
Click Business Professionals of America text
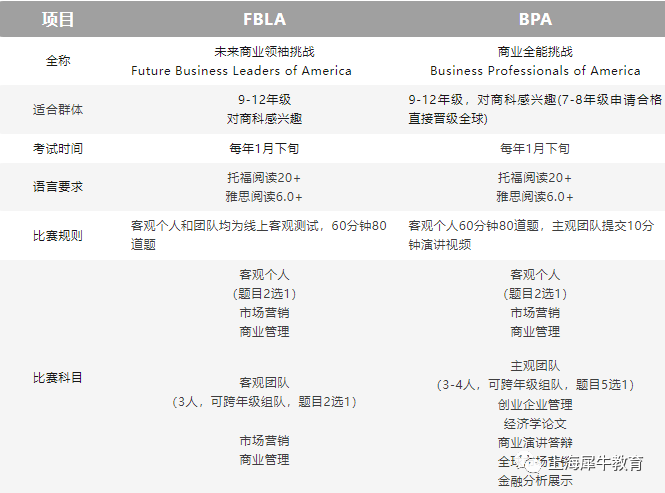coord(535,70)
